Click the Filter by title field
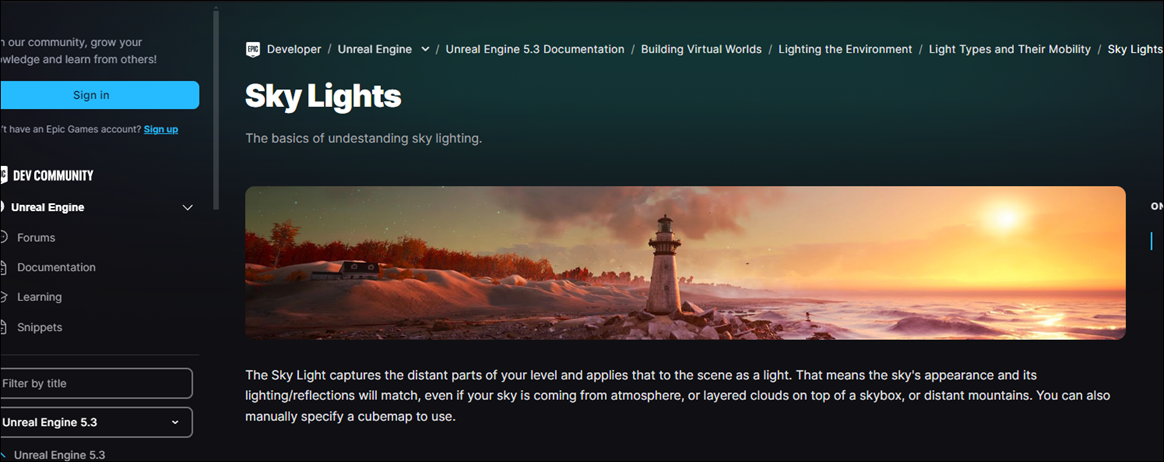The image size is (1164, 462). (95, 383)
